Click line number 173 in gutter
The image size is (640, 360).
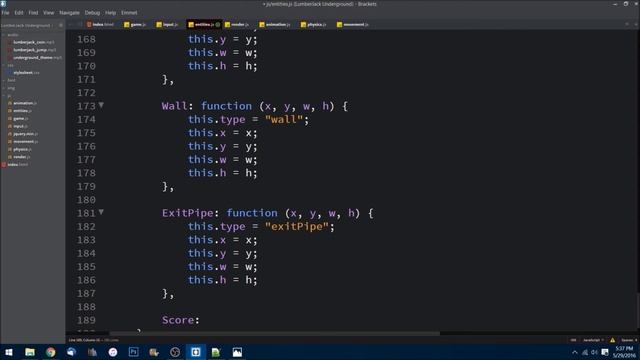pos(86,106)
